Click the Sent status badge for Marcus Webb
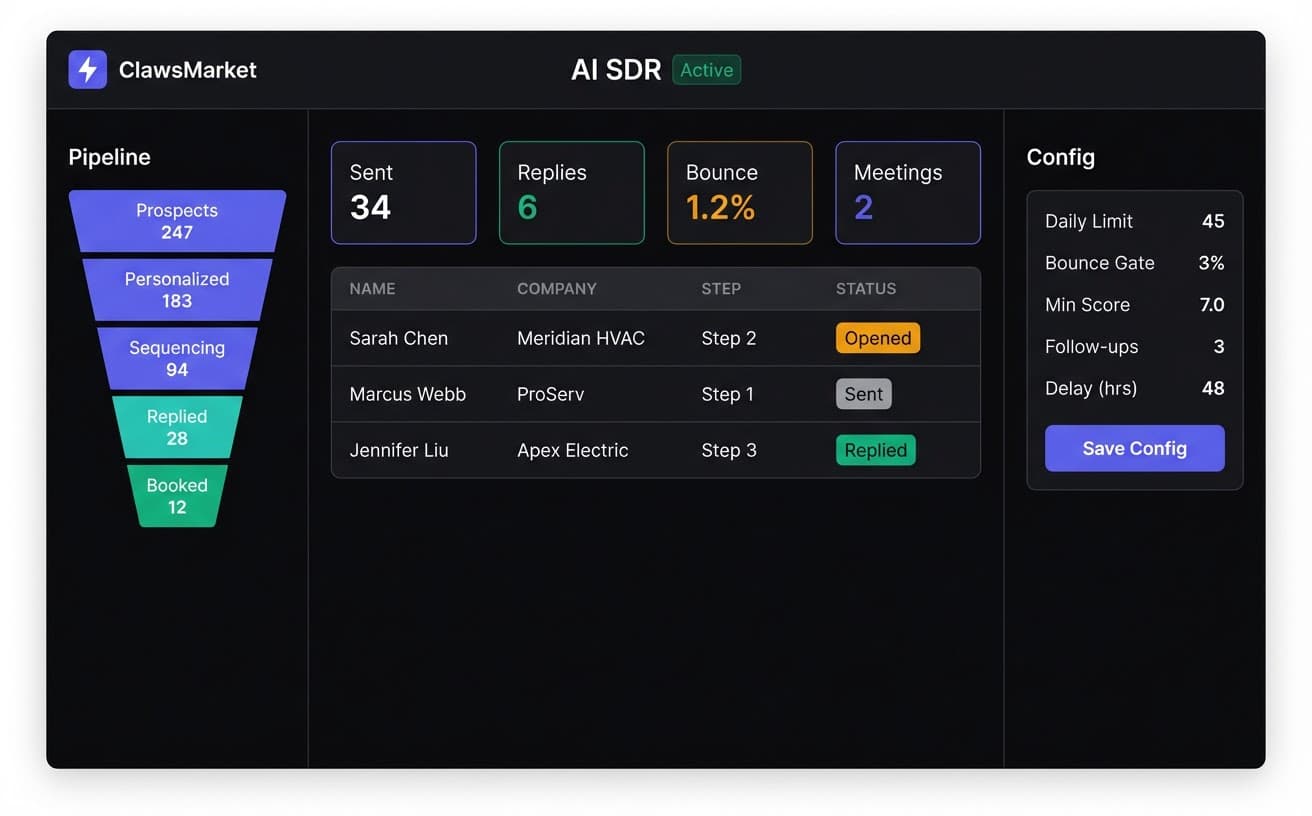This screenshot has height=816, width=1312. [863, 394]
